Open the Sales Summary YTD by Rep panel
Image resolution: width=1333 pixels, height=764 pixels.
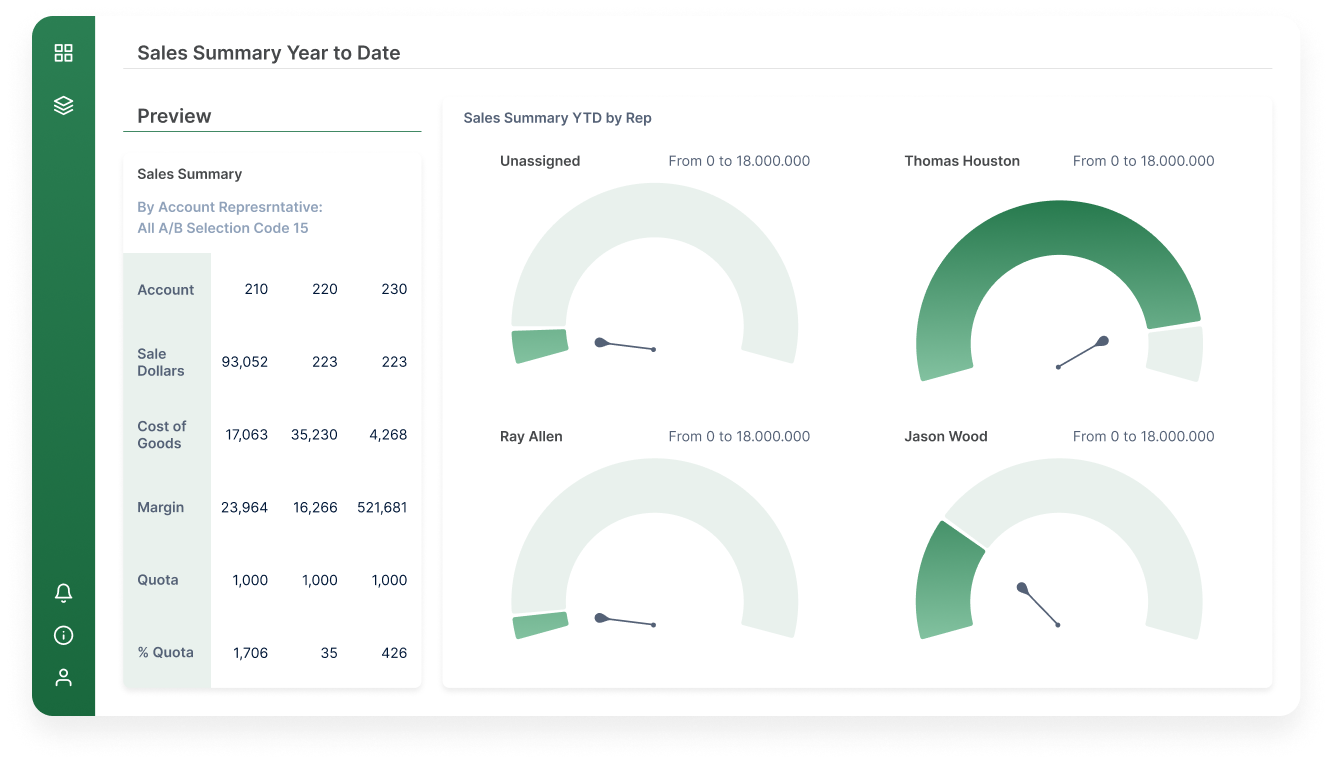557,118
